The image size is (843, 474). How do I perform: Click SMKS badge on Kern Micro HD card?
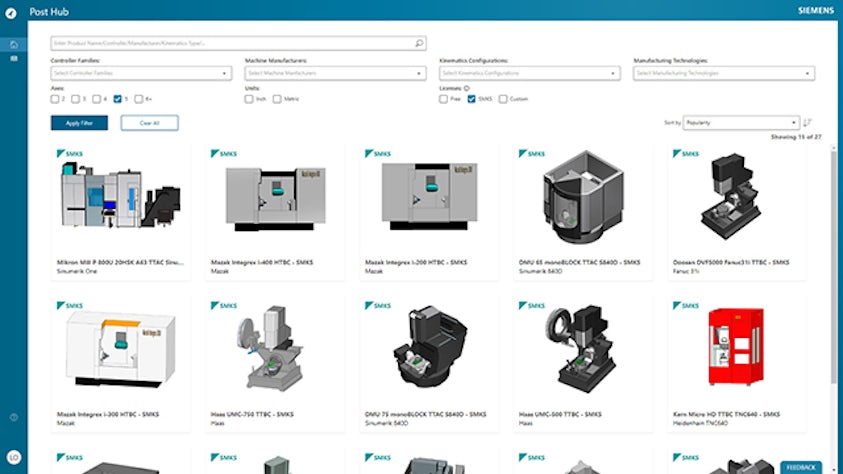point(686,306)
